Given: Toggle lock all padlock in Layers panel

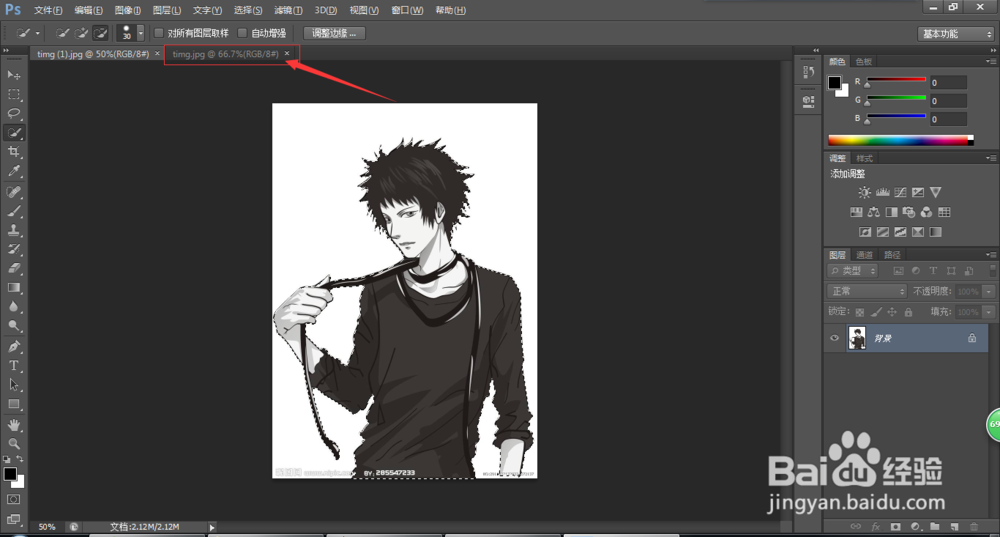Looking at the screenshot, I should point(908,312).
